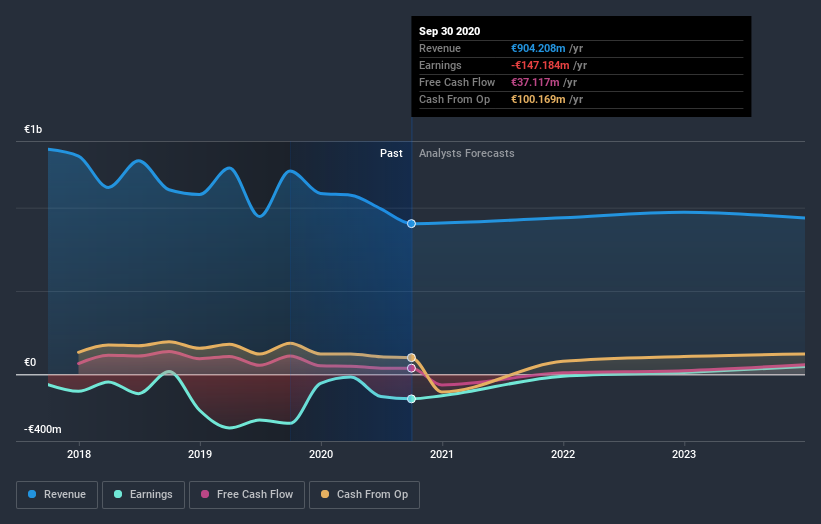The width and height of the screenshot is (821, 524).
Task: Click the 'Sep 30 2020' tooltip date
Action: [449, 31]
